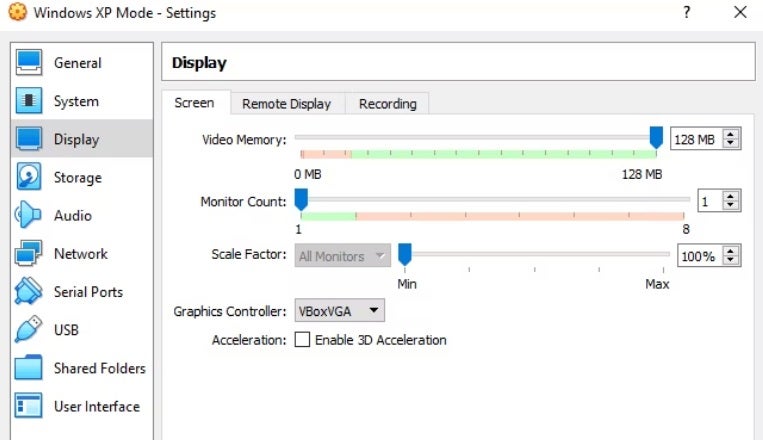Click the Video Memory label

pyautogui.click(x=244, y=140)
